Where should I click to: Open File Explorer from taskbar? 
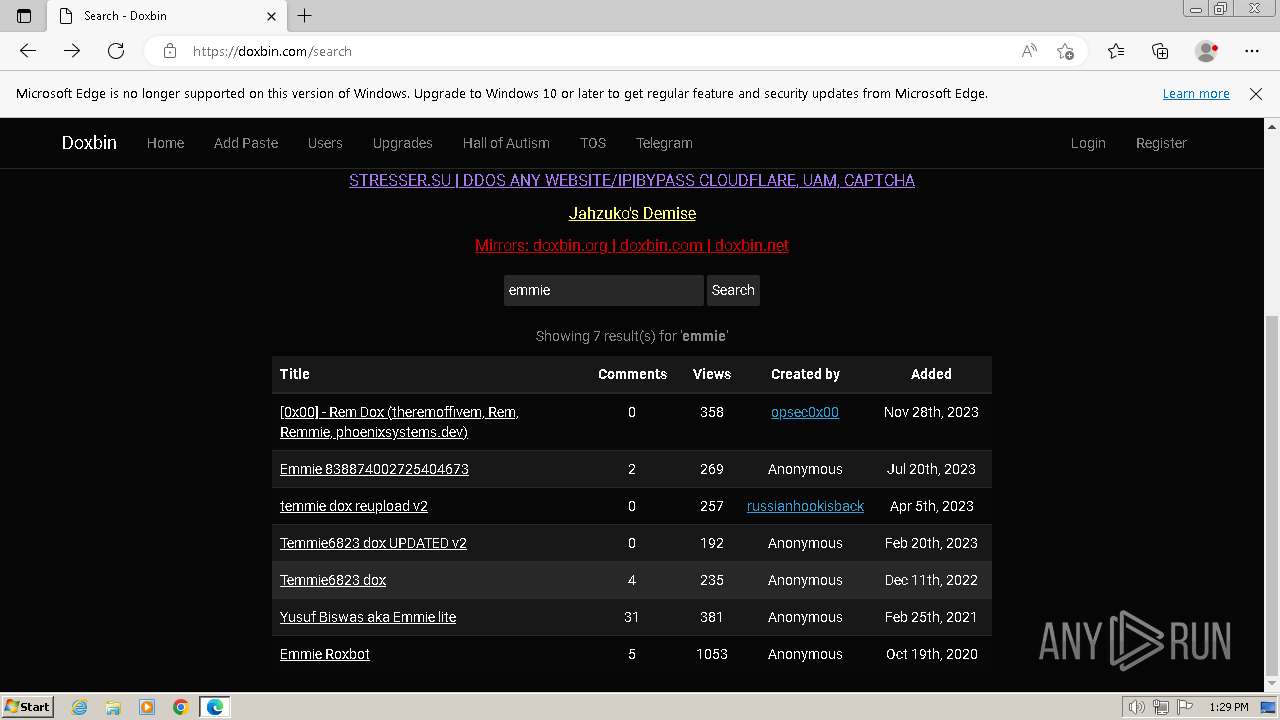(113, 707)
